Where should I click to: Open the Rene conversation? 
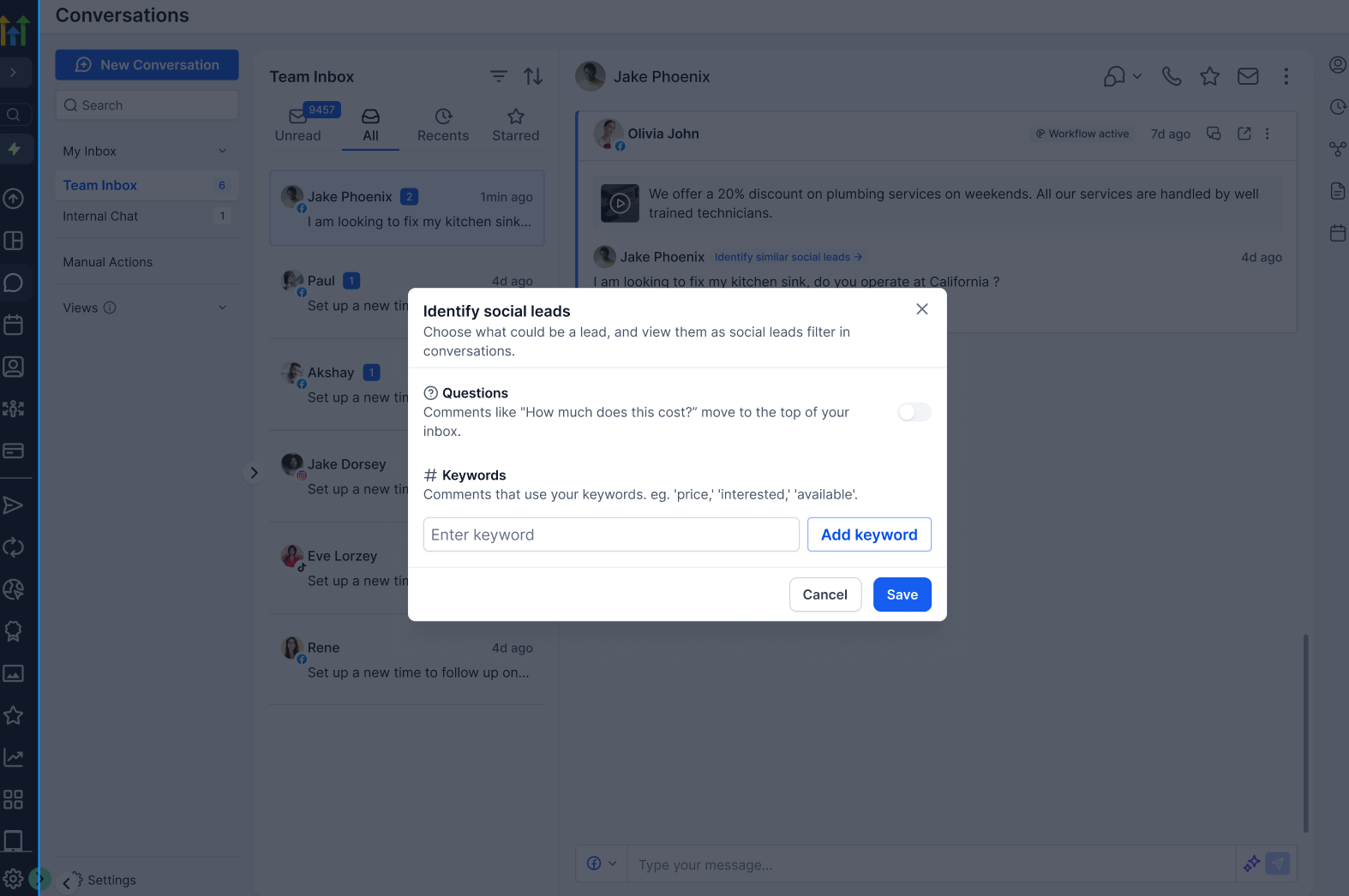pyautogui.click(x=407, y=660)
